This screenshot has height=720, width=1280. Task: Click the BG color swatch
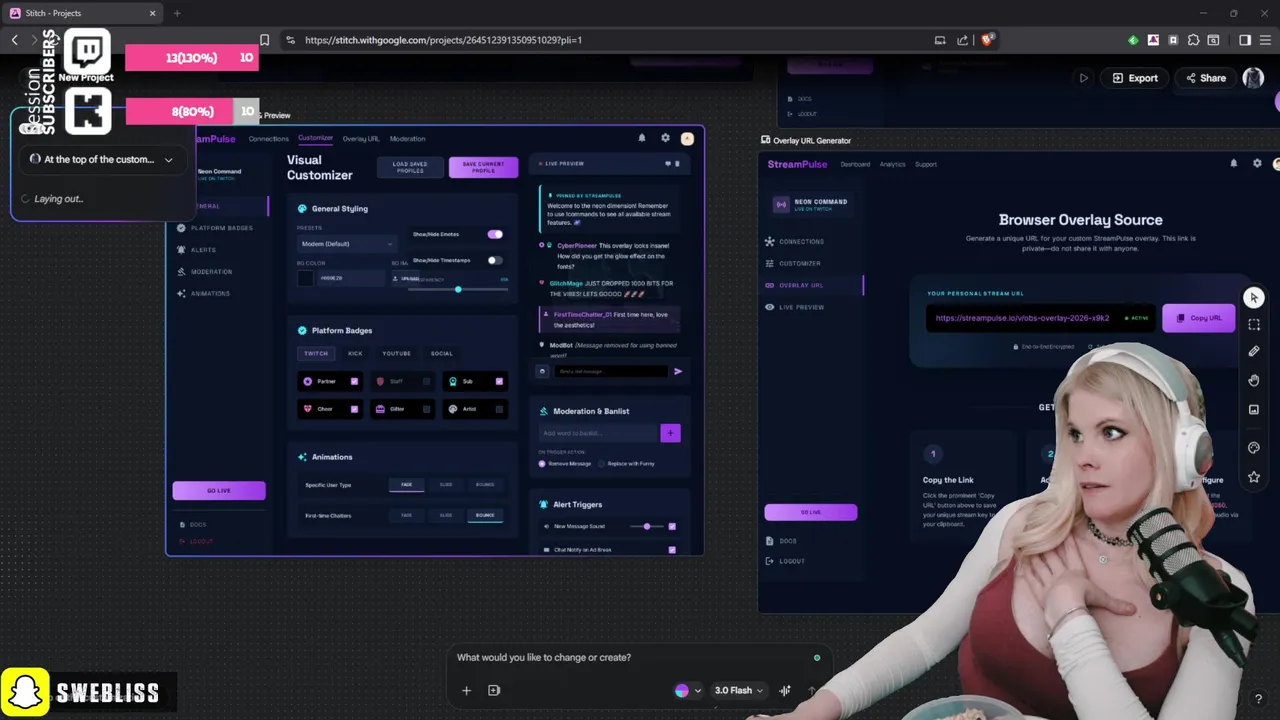[306, 278]
